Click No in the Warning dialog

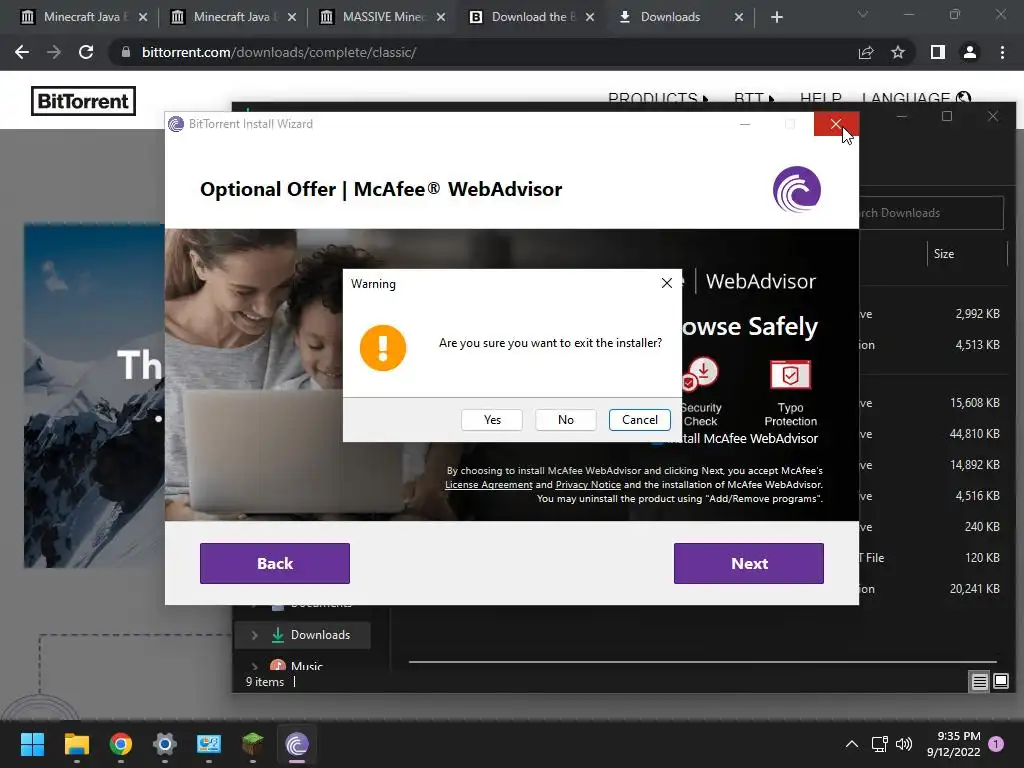(566, 420)
